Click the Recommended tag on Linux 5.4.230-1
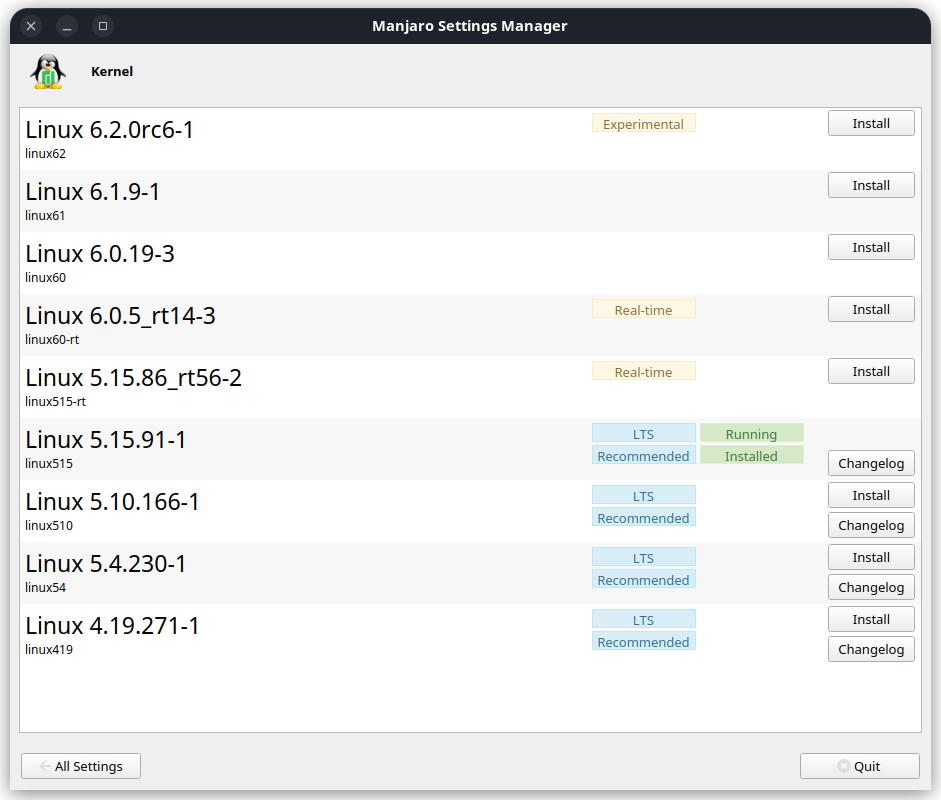 click(x=643, y=580)
